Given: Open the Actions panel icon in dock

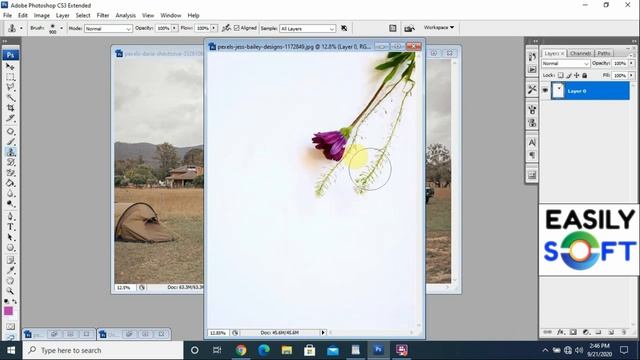Looking at the screenshot, I should (532, 70).
